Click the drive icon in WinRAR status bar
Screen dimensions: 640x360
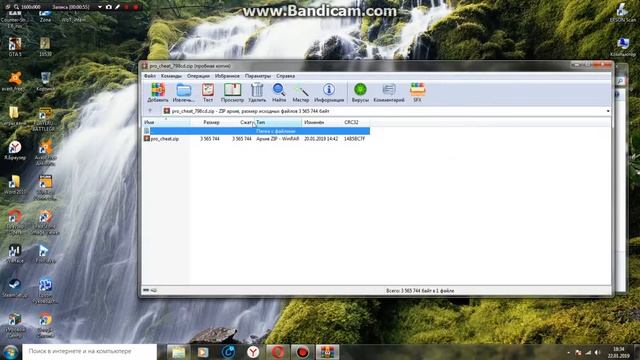point(146,290)
